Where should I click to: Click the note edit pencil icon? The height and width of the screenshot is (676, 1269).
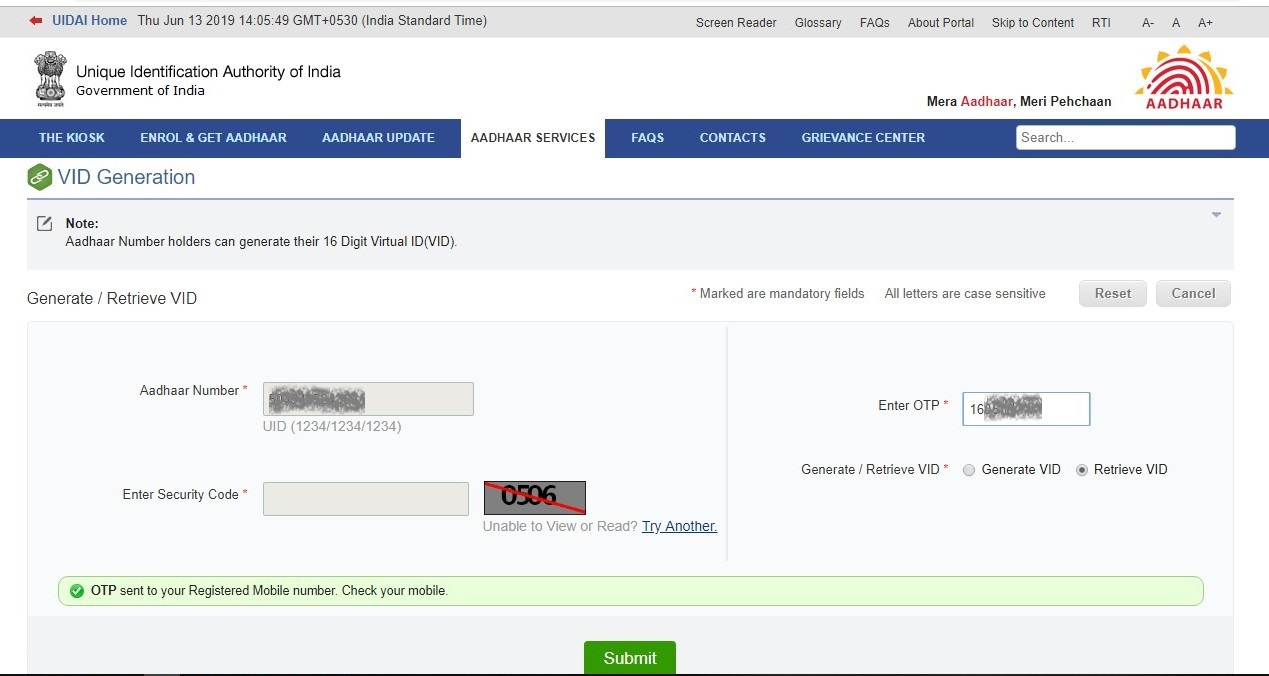(44, 223)
